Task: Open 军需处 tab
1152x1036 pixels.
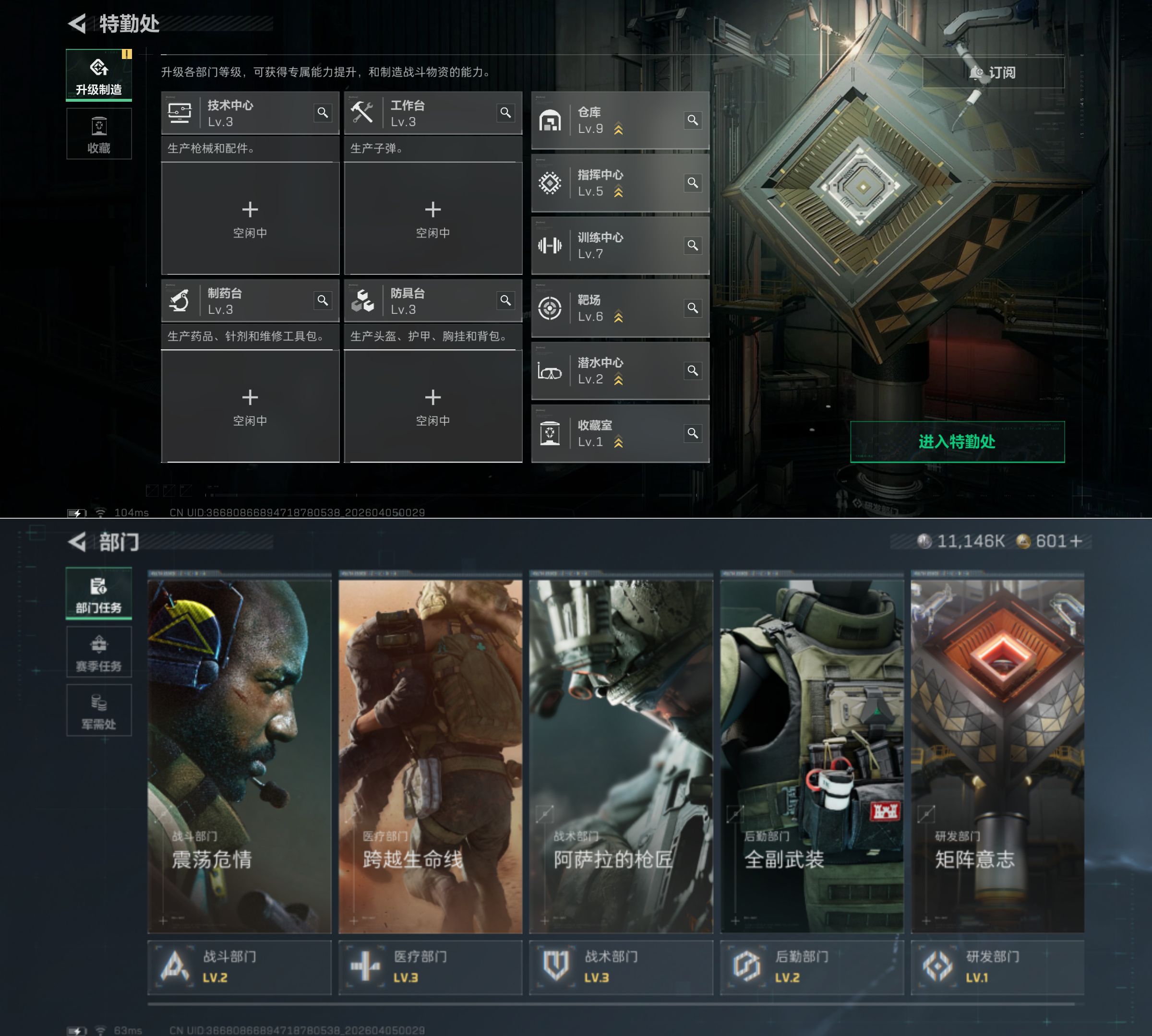Action: click(99, 710)
